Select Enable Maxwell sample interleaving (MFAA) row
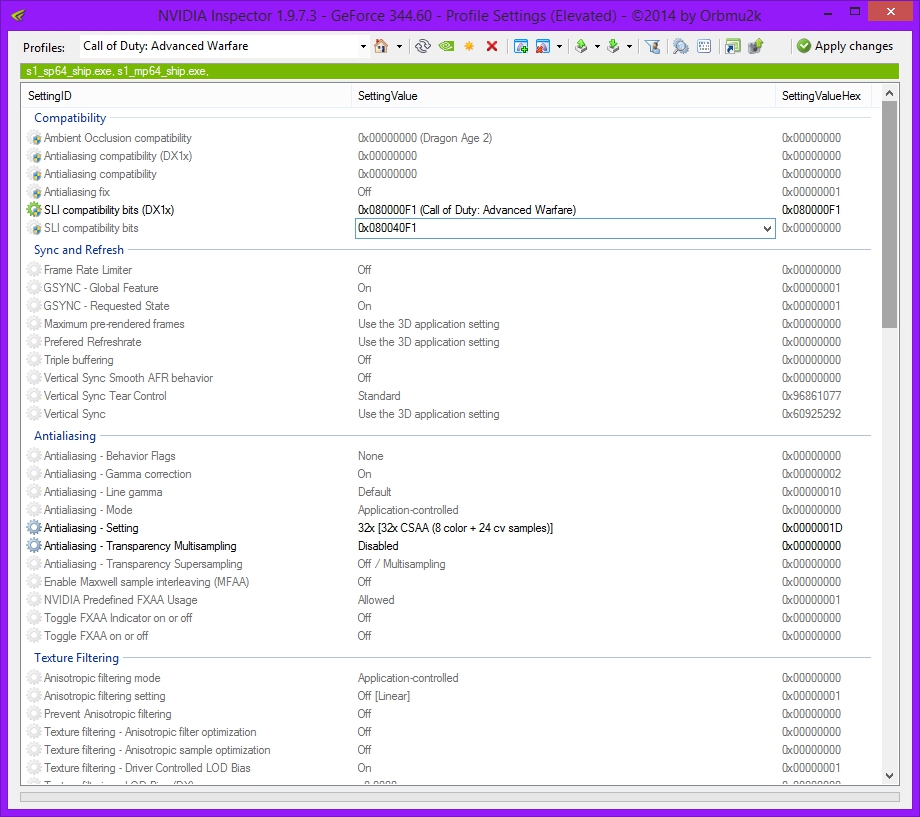 pos(448,582)
